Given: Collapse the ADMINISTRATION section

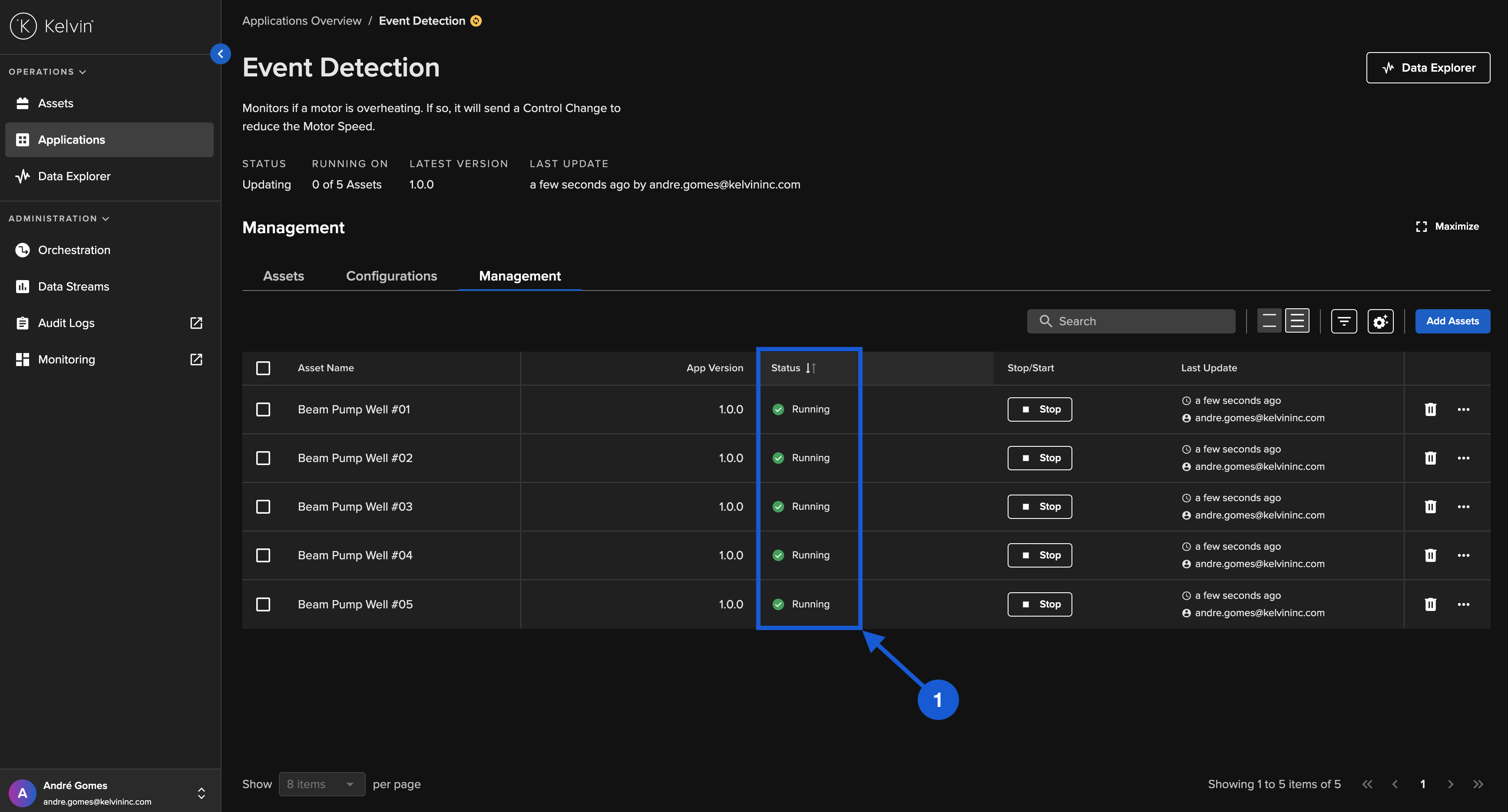Looking at the screenshot, I should (106, 218).
